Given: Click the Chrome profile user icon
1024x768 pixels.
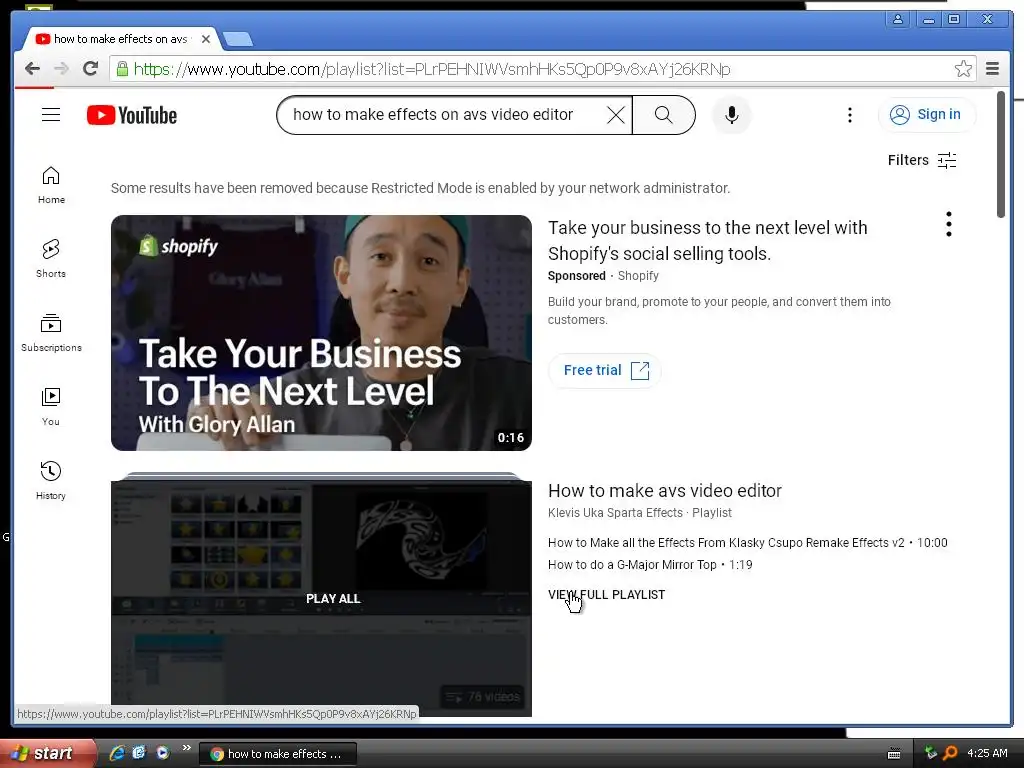Looking at the screenshot, I should (898, 19).
